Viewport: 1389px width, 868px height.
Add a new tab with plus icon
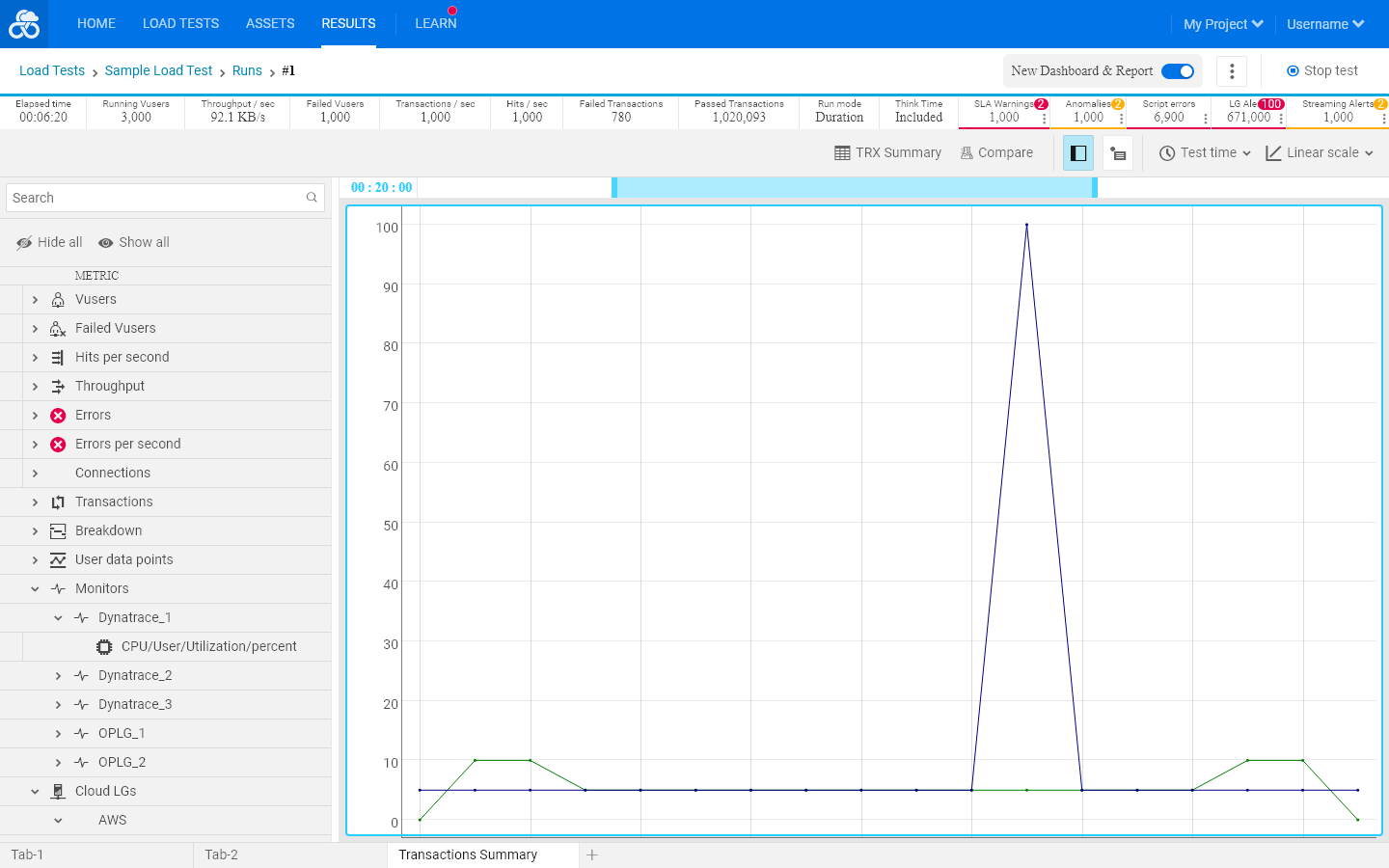(592, 855)
